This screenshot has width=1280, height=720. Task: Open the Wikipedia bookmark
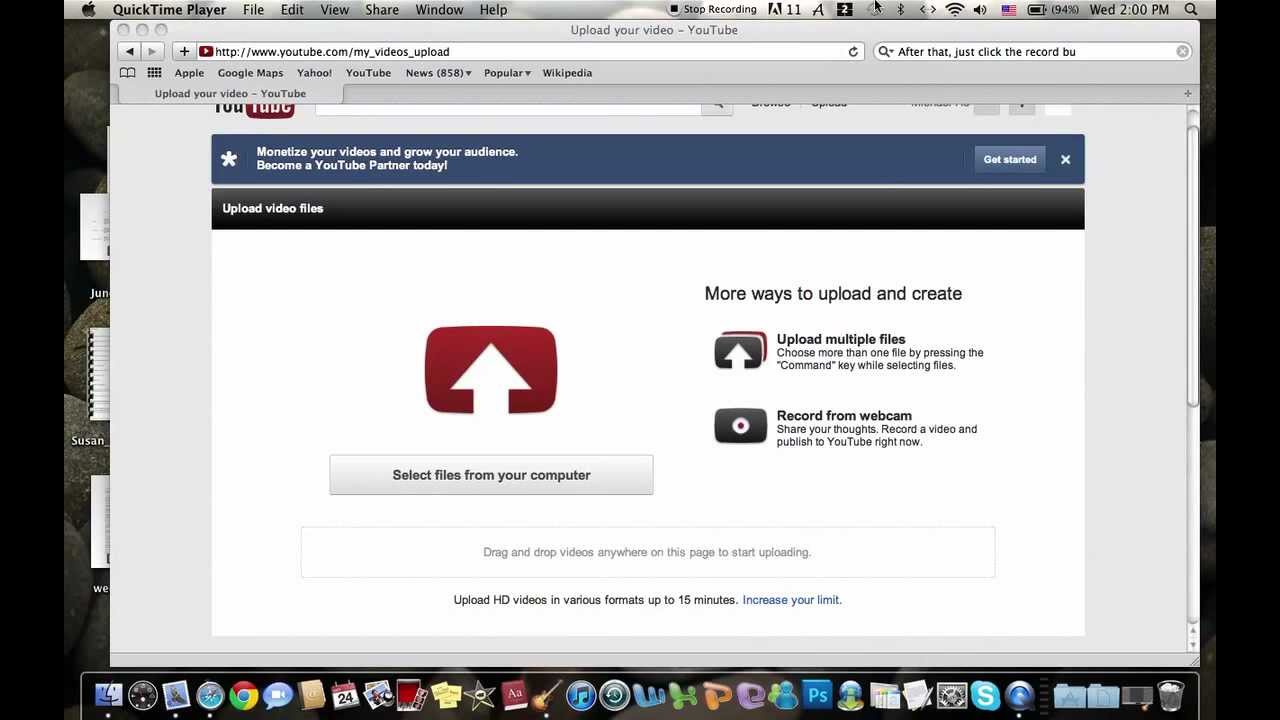[x=567, y=73]
